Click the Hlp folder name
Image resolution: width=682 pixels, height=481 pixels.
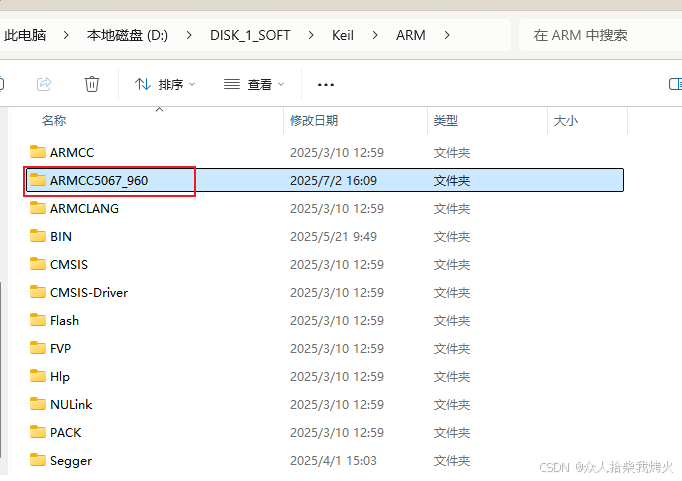60,377
